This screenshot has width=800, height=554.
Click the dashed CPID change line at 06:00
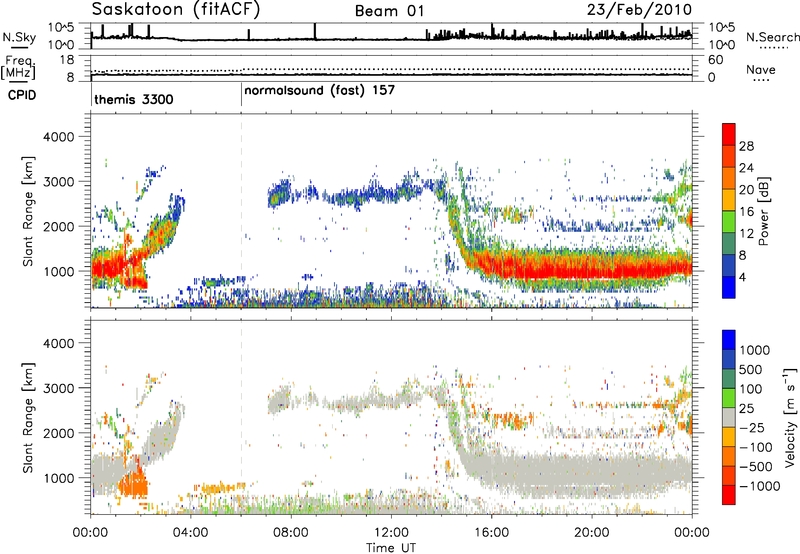point(241,211)
